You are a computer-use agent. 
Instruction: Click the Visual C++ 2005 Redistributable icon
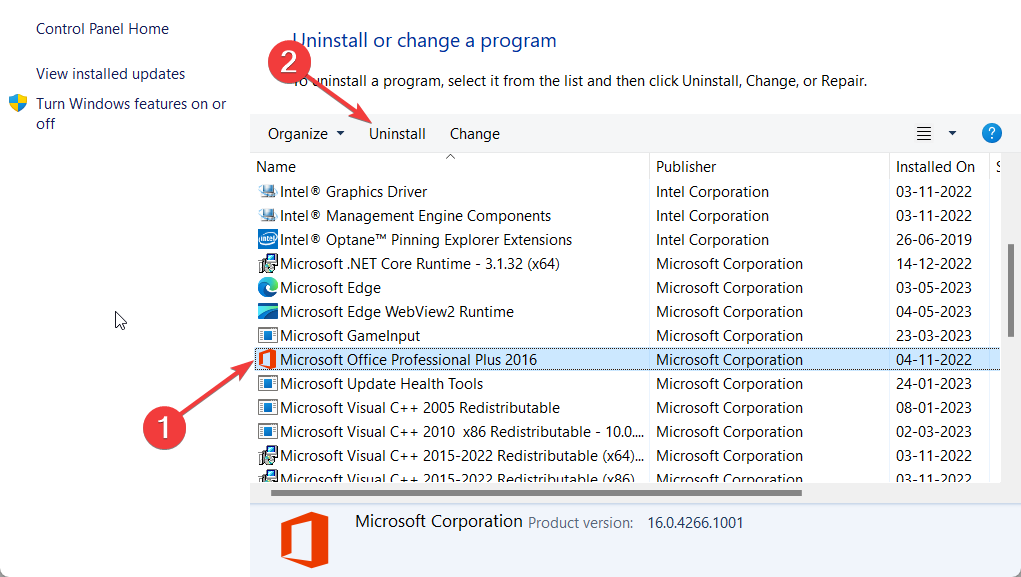[x=268, y=408]
